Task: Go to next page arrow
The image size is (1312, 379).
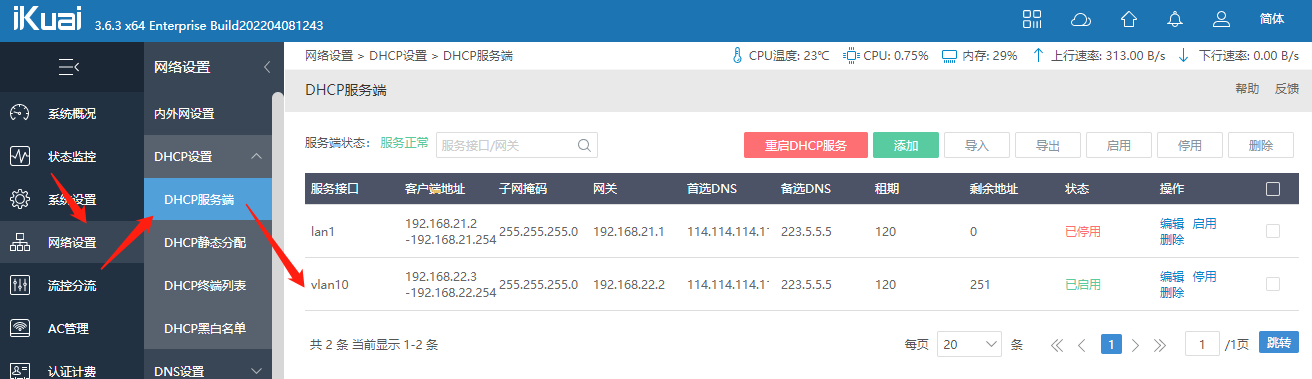Action: pyautogui.click(x=1135, y=344)
